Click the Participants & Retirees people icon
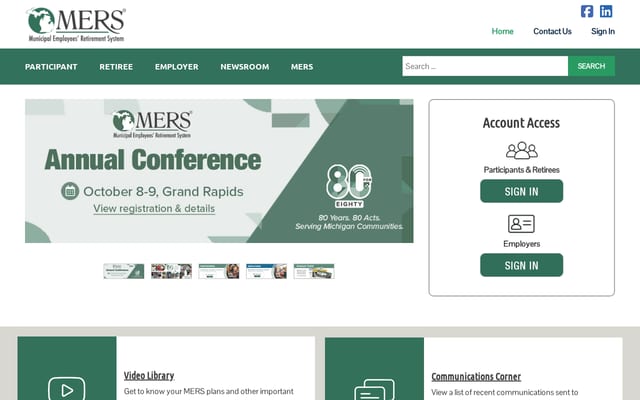The height and width of the screenshot is (400, 640). [x=522, y=150]
